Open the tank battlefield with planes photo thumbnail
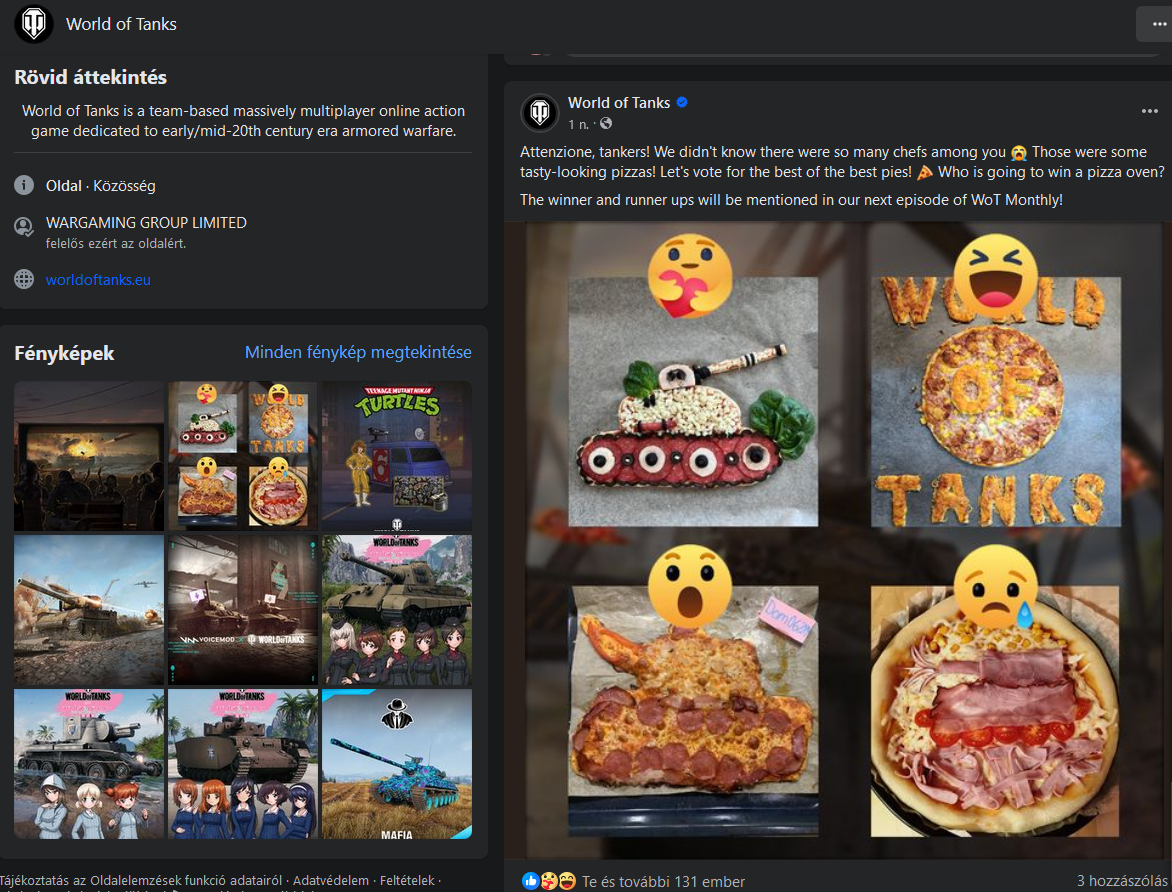This screenshot has height=892, width=1172. click(x=89, y=610)
